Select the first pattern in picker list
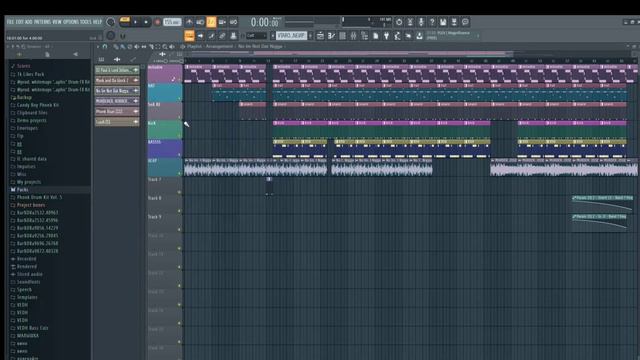640x360 pixels. (x=117, y=70)
